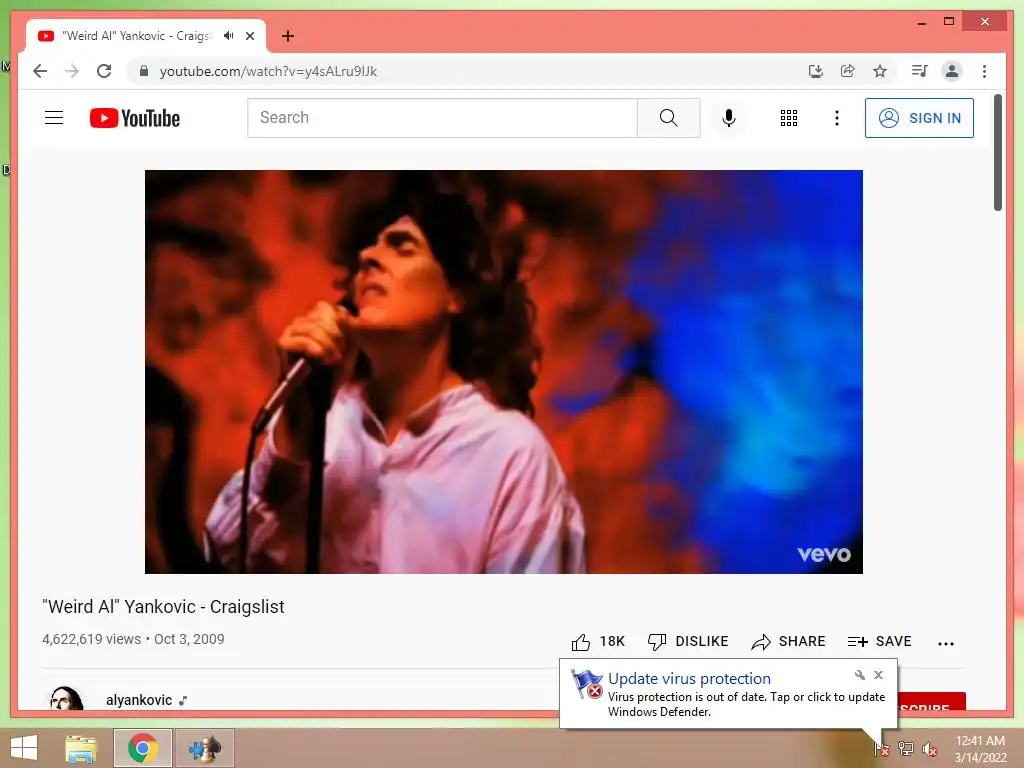Screen dimensions: 1024x768
Task: Click the Chrome taskbar icon
Action: (x=142, y=748)
